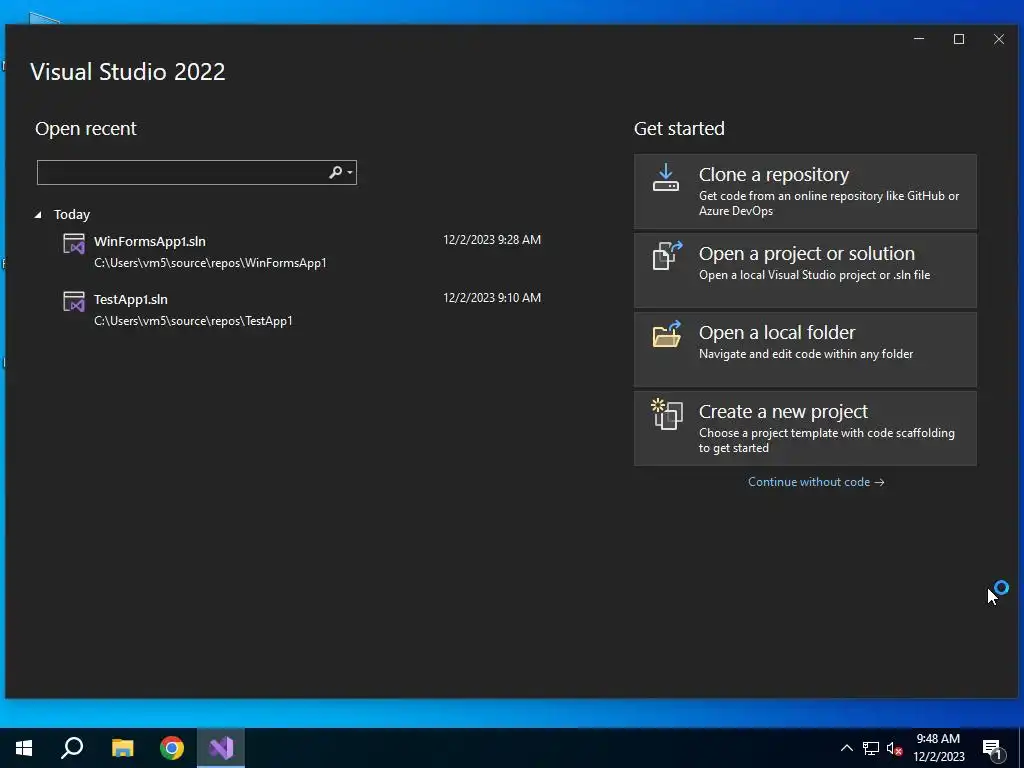
Task: Choose Create a new project
Action: coord(805,428)
